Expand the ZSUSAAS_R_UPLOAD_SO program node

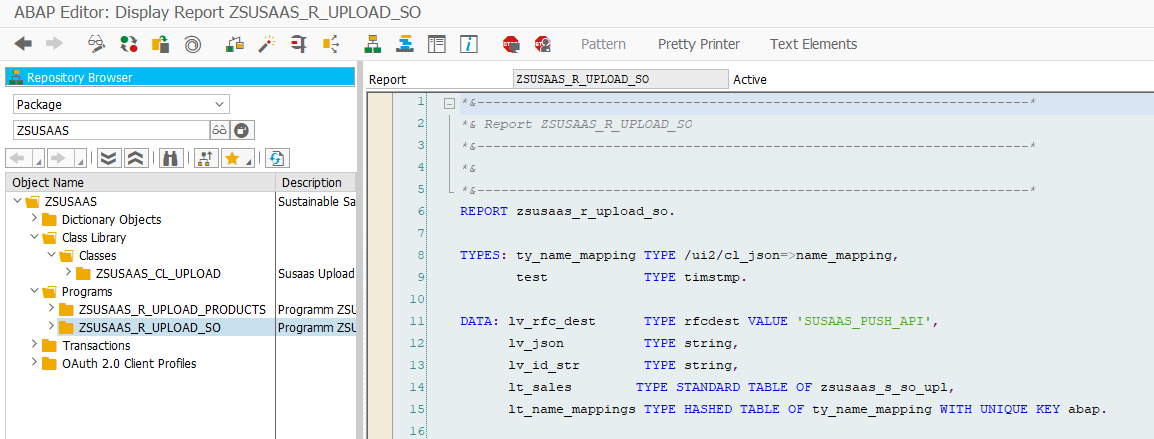pos(52,326)
